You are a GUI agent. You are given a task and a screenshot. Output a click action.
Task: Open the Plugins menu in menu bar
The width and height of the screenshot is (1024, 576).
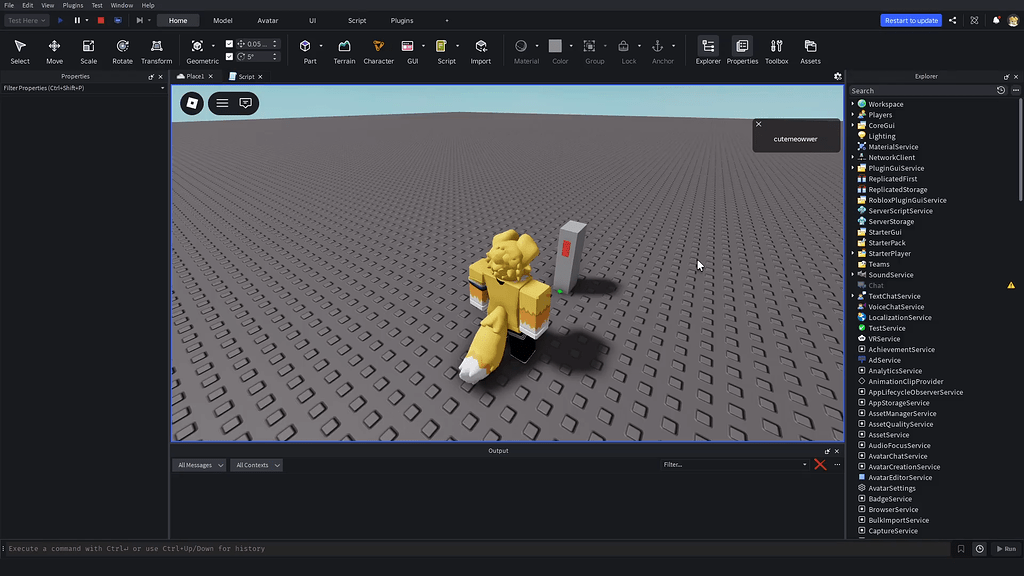point(72,5)
